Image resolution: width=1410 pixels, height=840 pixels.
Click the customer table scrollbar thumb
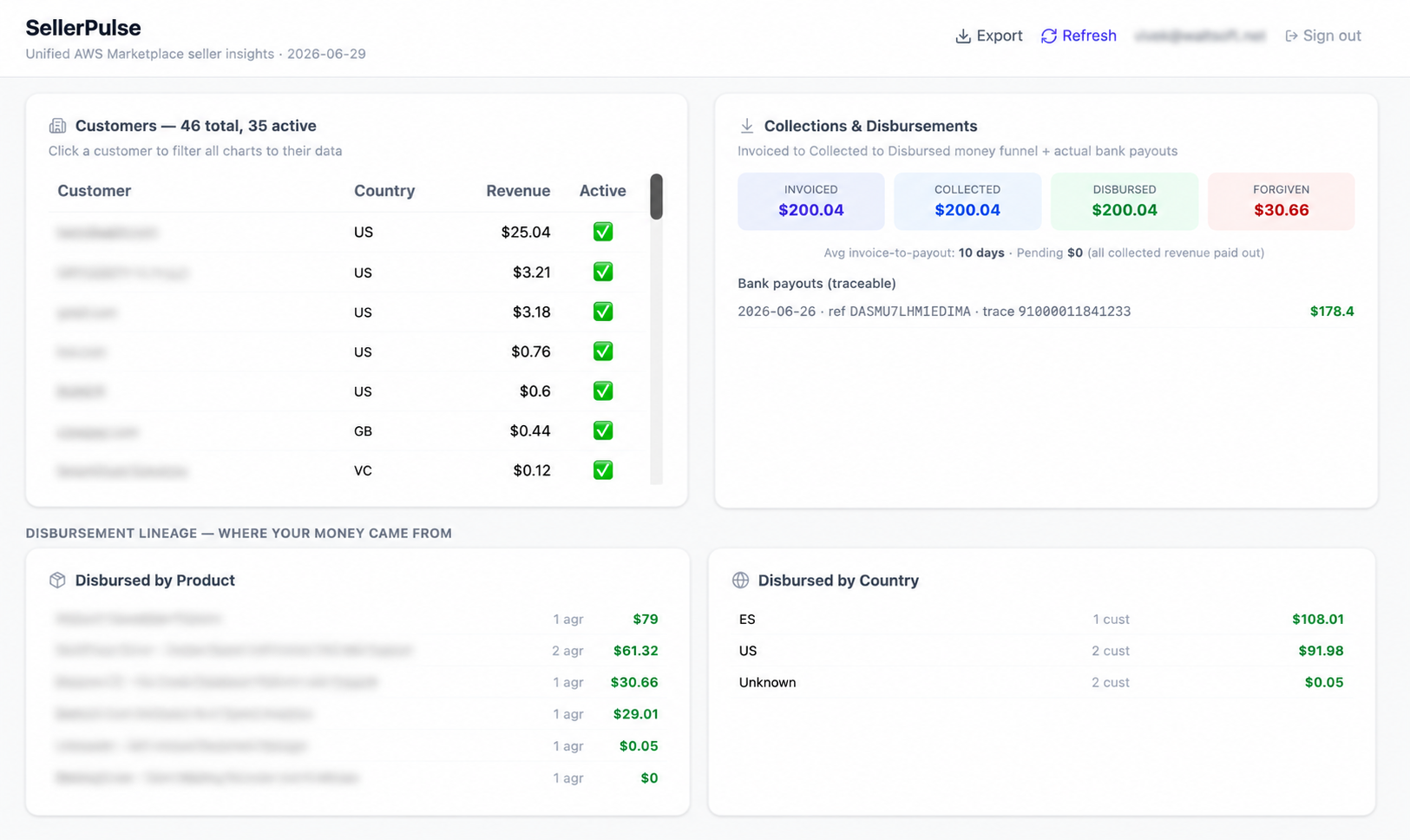tap(656, 197)
